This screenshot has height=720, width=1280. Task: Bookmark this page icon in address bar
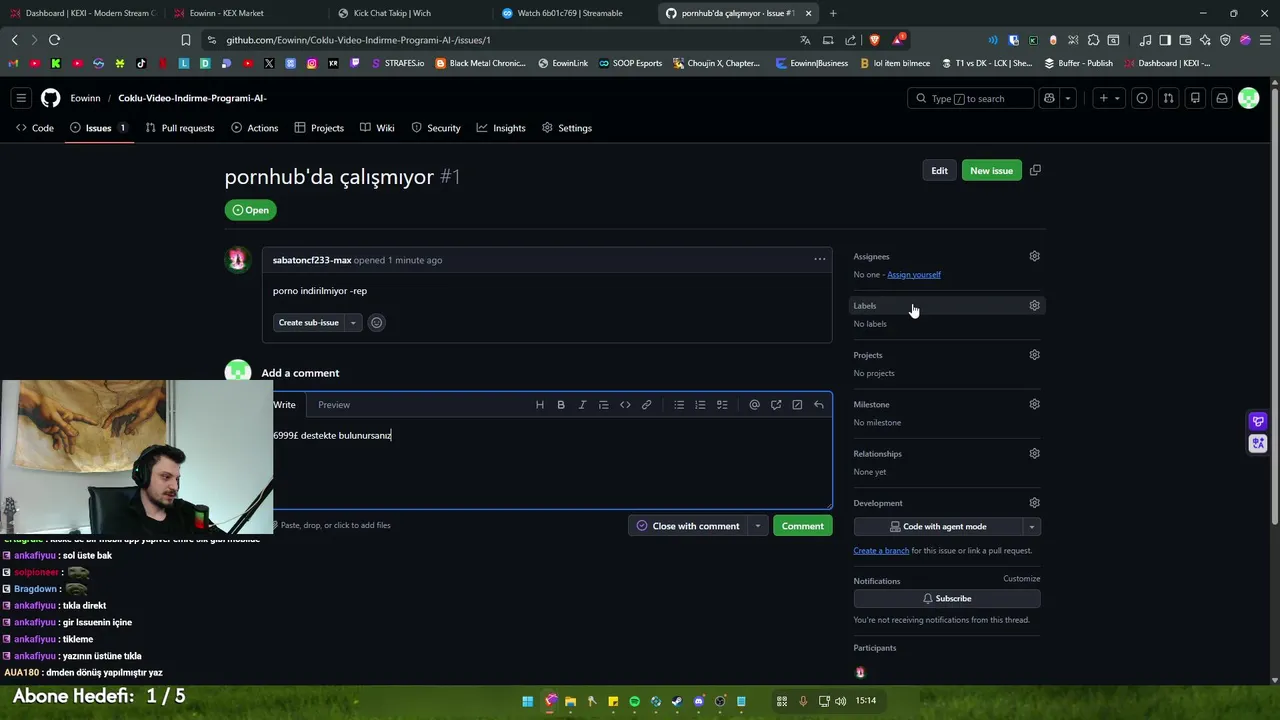pyautogui.click(x=185, y=40)
